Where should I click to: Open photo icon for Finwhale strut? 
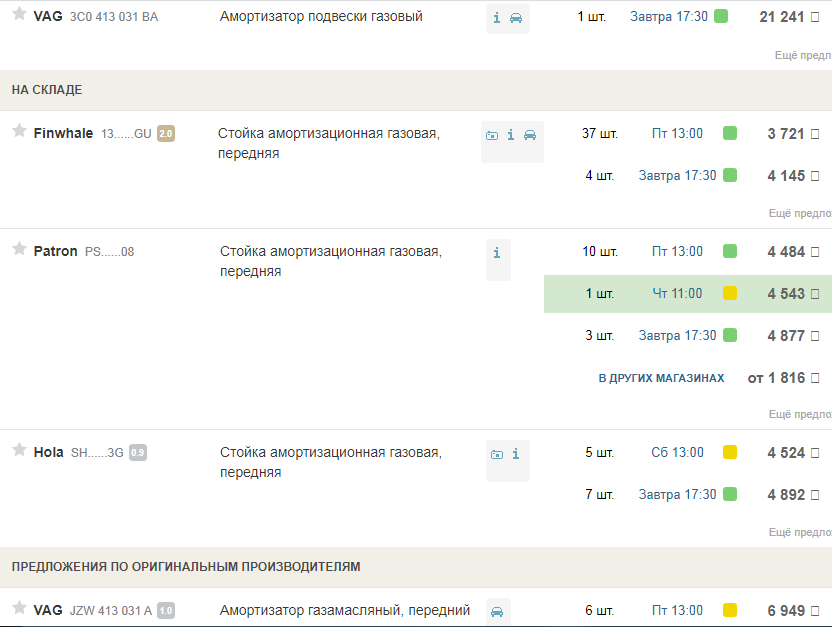click(491, 135)
